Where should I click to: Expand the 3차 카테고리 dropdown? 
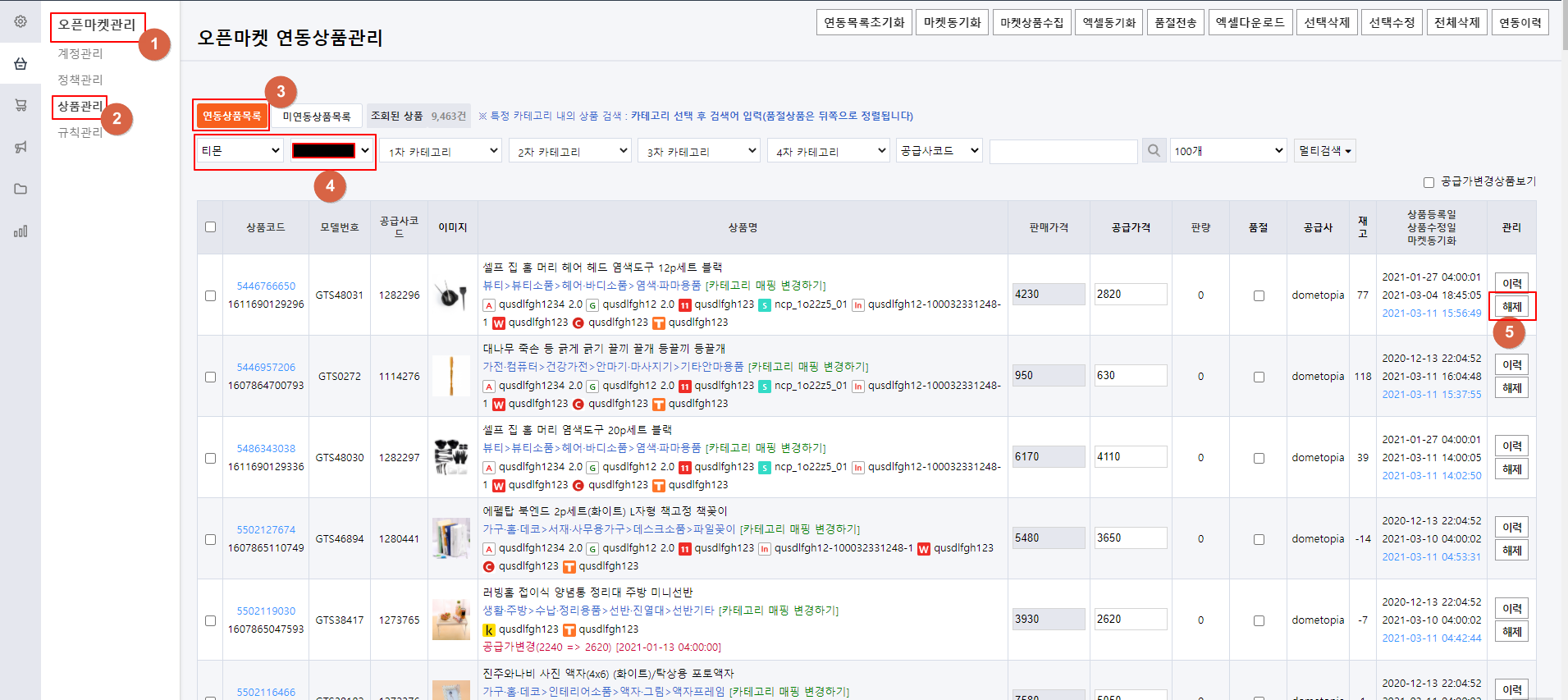[699, 151]
